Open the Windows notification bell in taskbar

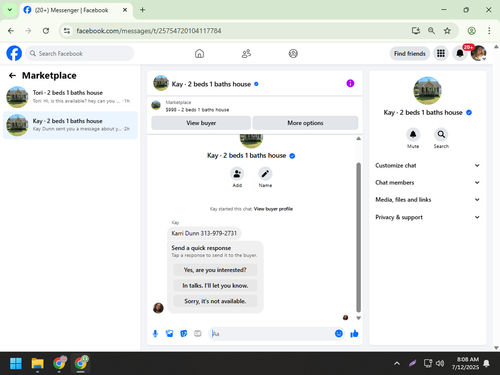[x=487, y=363]
